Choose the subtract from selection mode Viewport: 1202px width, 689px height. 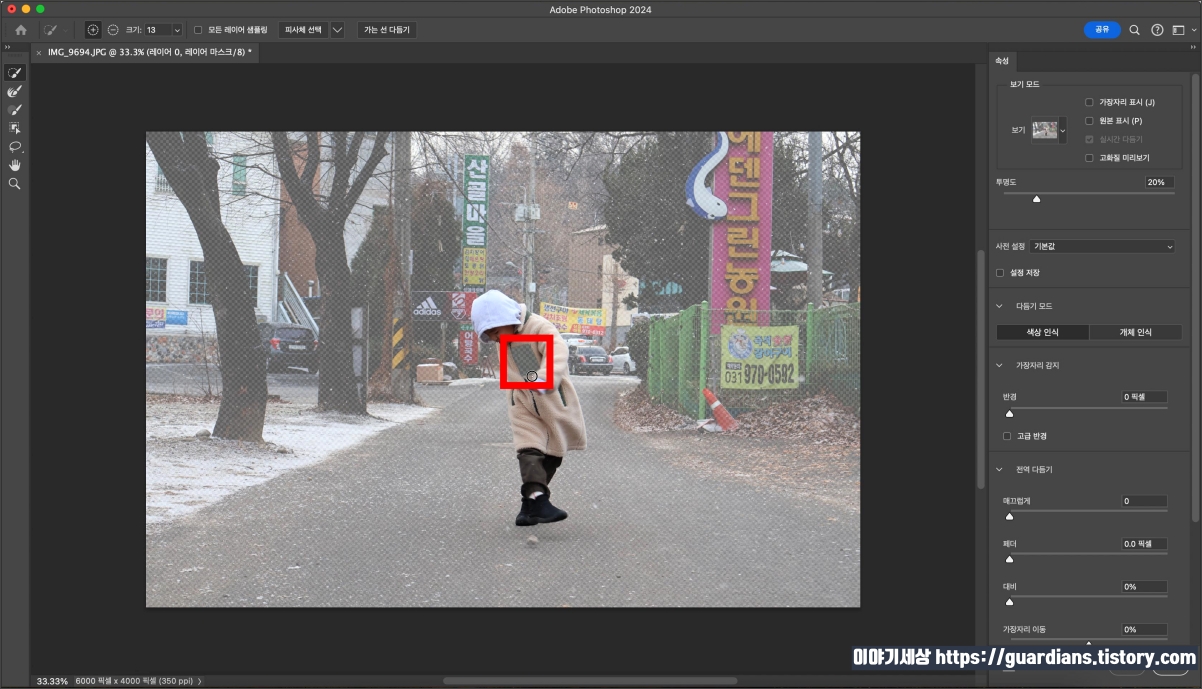point(112,30)
